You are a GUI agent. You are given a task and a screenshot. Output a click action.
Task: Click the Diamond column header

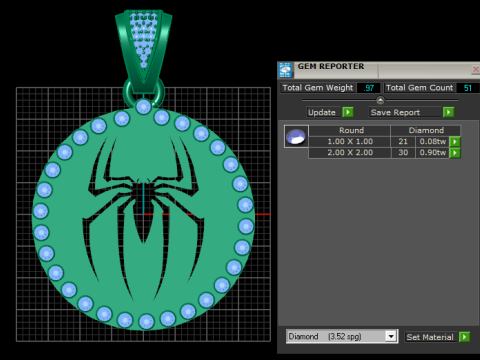pyautogui.click(x=426, y=130)
